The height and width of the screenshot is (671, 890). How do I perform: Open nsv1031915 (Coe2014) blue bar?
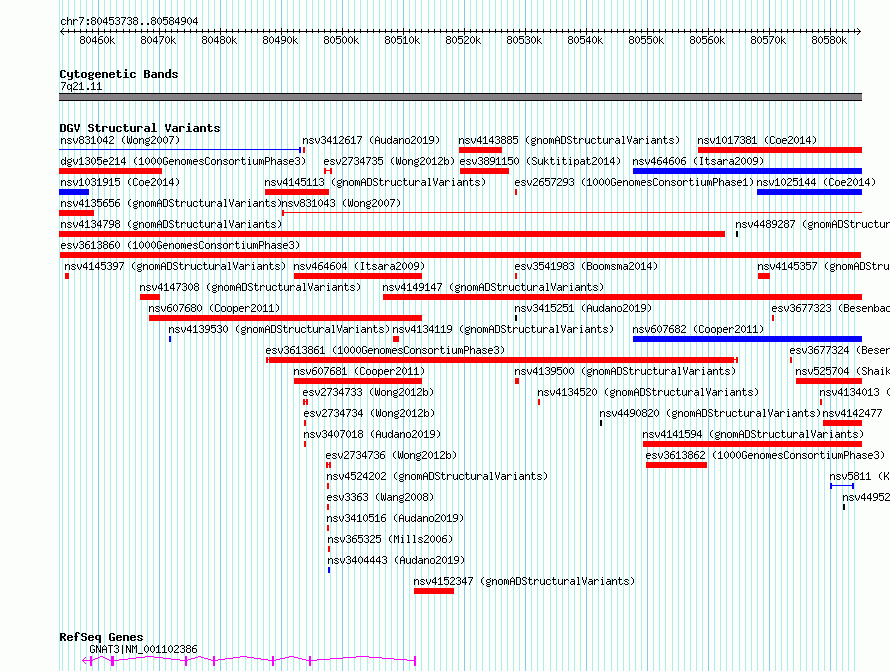point(74,192)
